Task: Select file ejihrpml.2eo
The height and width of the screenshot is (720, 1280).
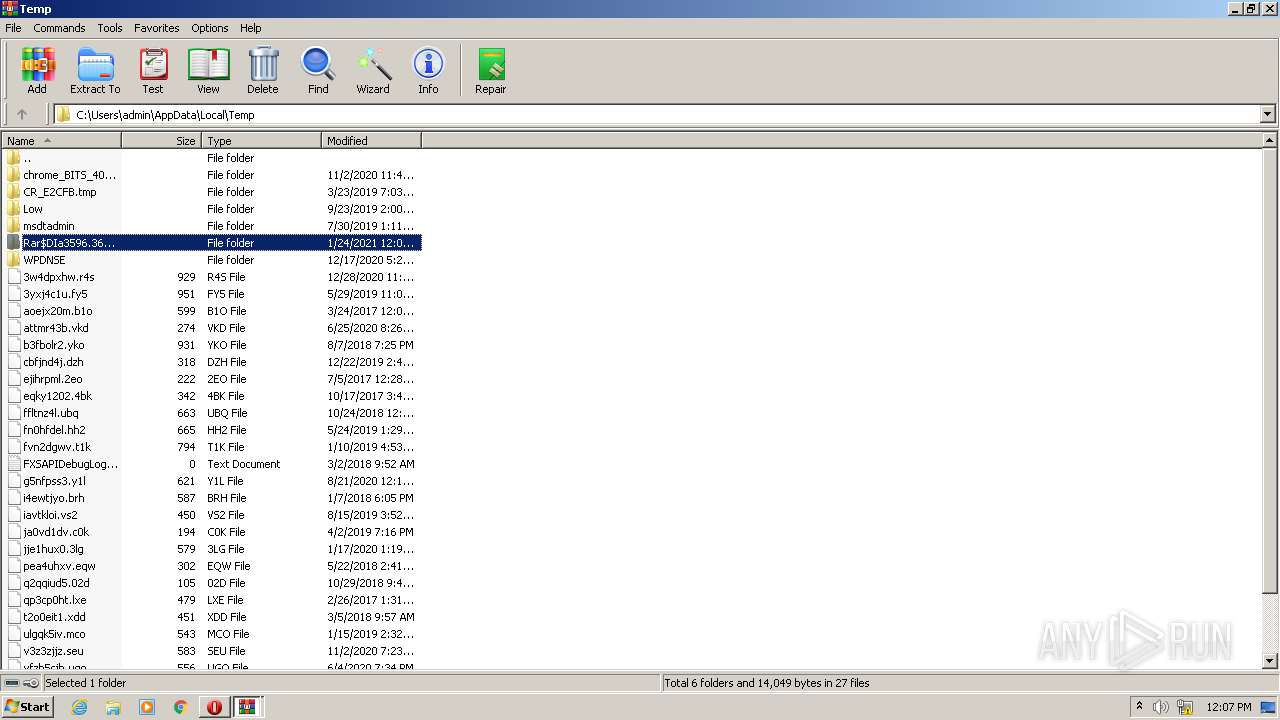Action: 212,379
